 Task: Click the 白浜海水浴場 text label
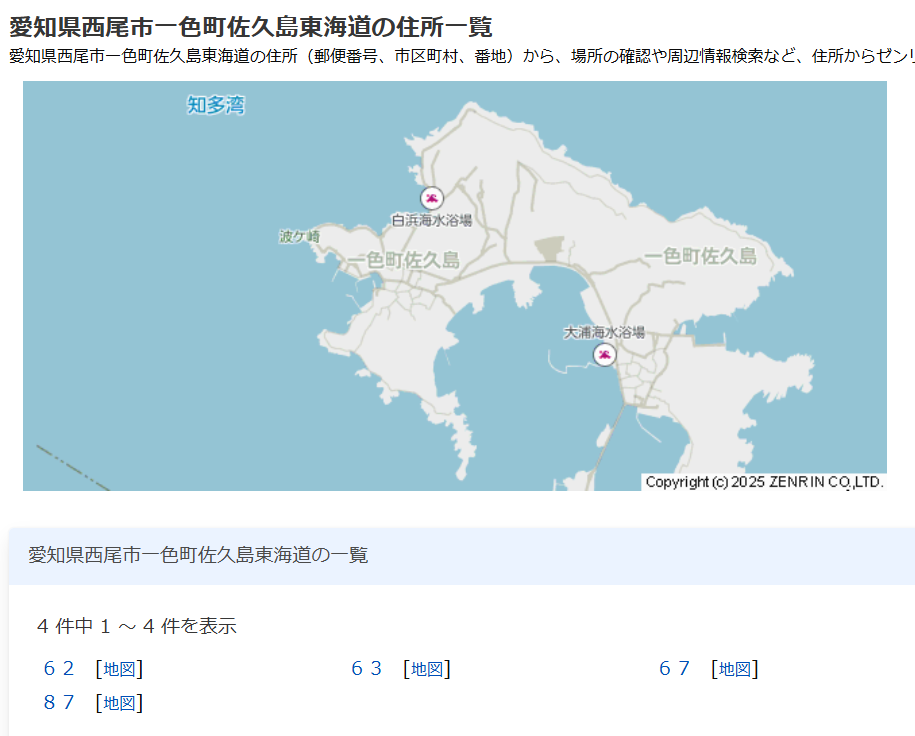(x=432, y=220)
